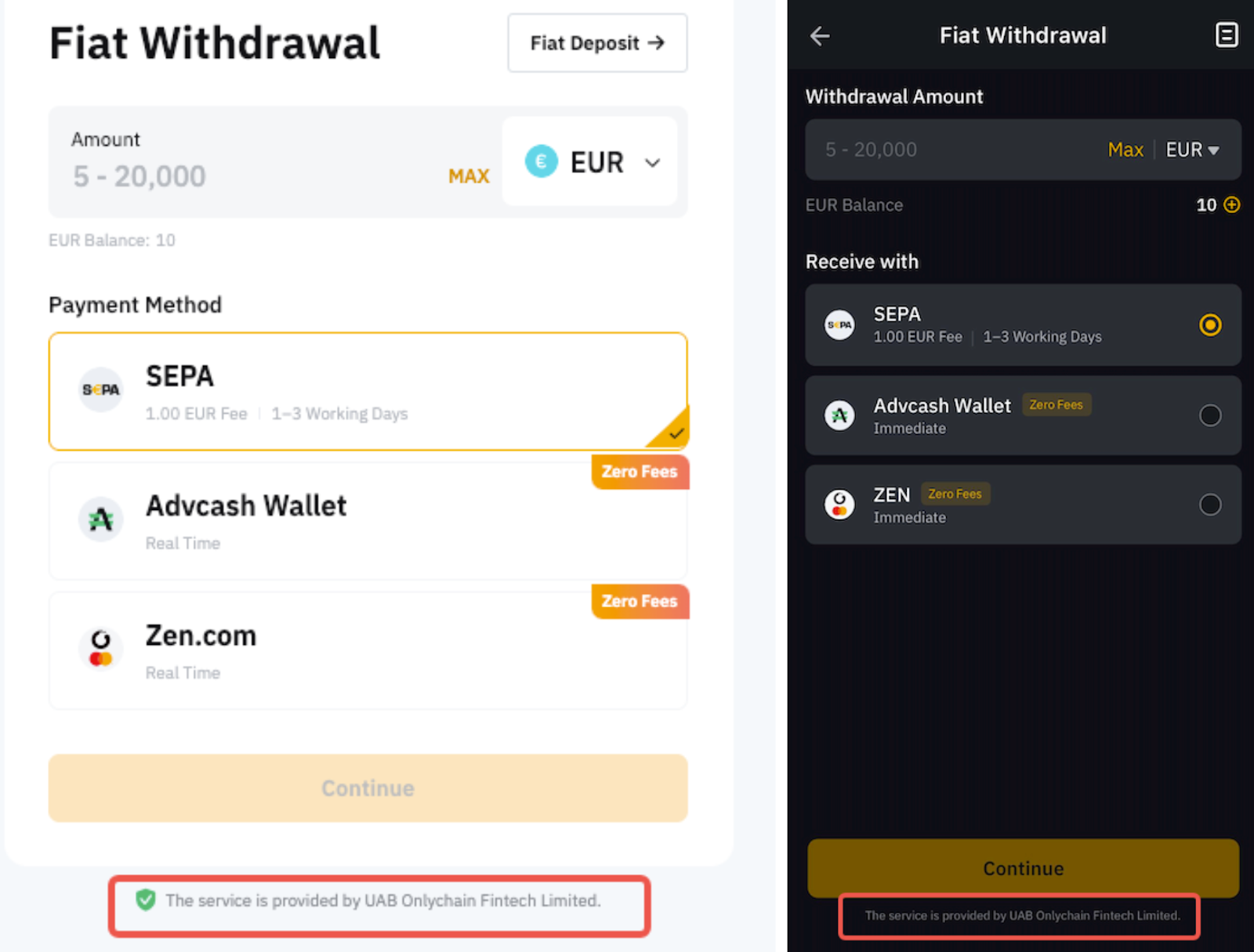
Task: Click the back arrow in mobile header
Action: [x=820, y=36]
